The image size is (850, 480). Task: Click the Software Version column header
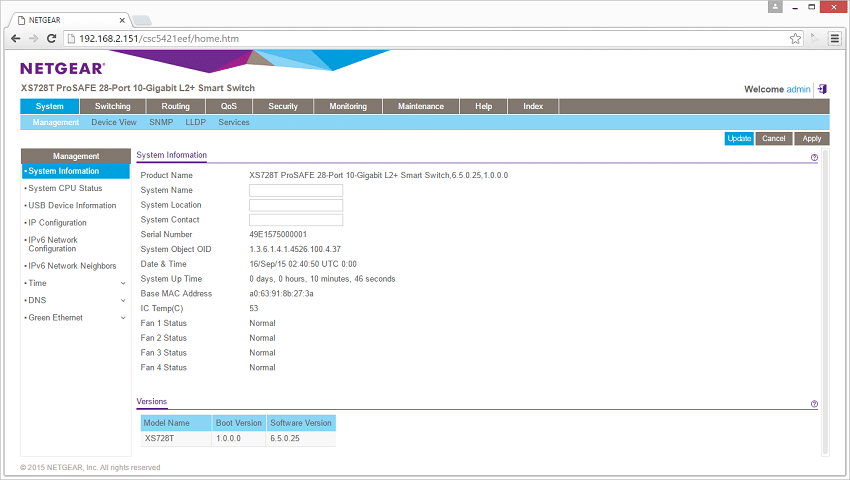pos(301,423)
